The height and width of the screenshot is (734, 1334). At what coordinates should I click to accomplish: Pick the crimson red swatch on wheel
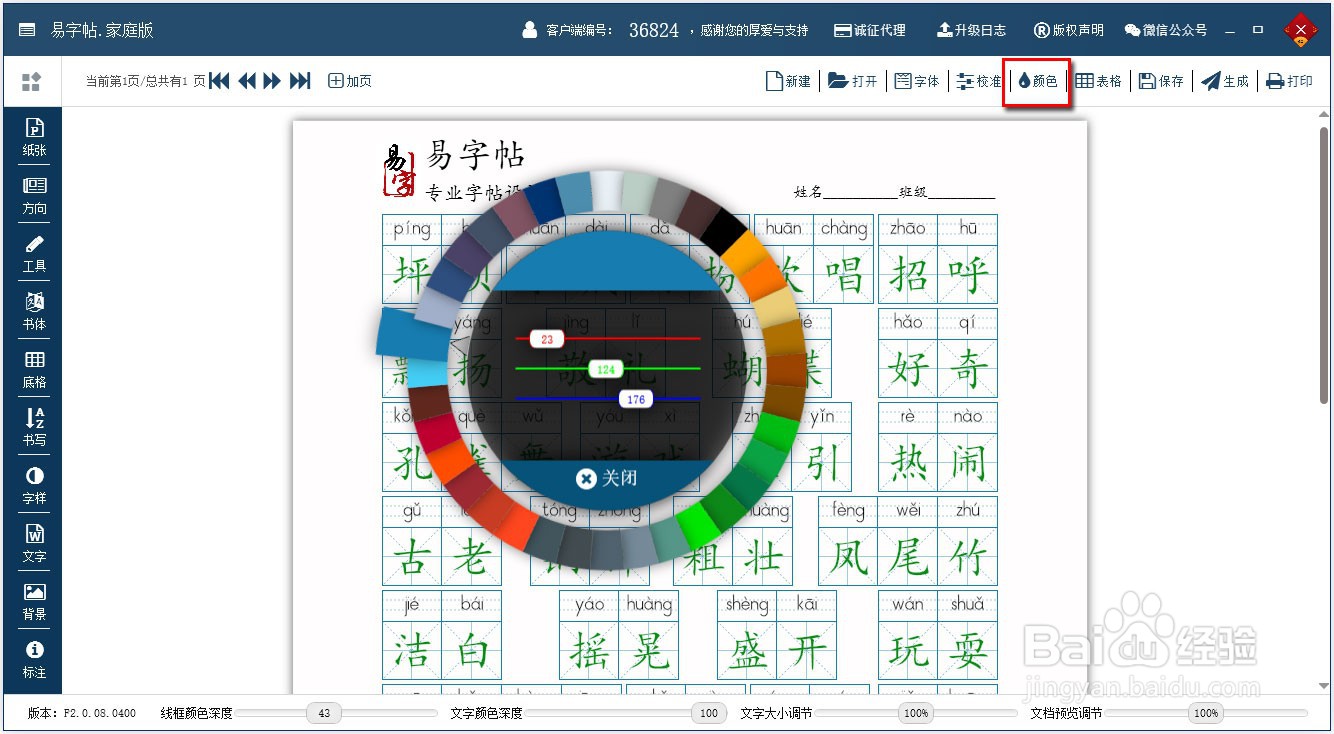436,432
